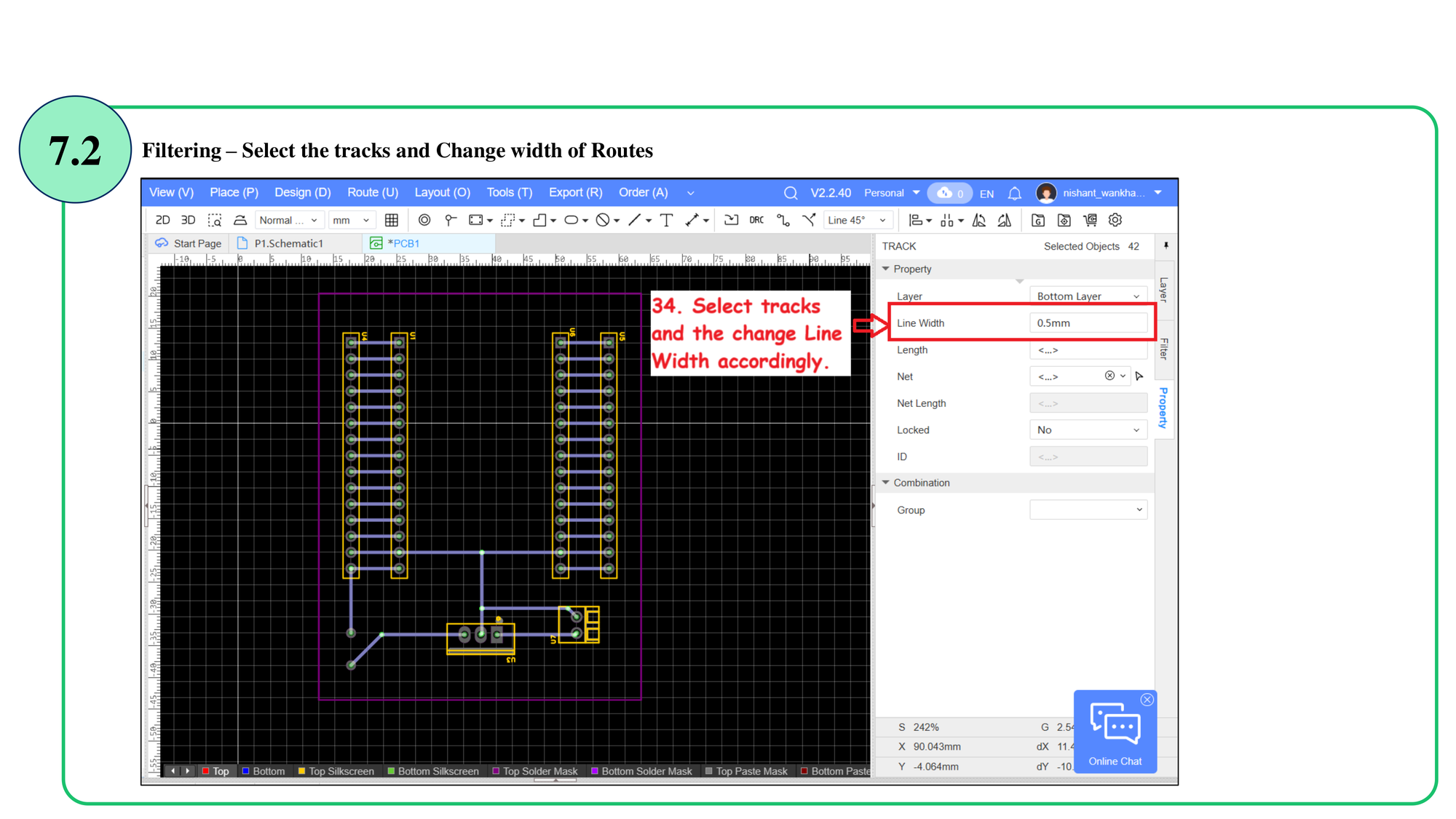Open the Line 45° routing angle dropdown
1456x819 pixels.
tap(858, 220)
